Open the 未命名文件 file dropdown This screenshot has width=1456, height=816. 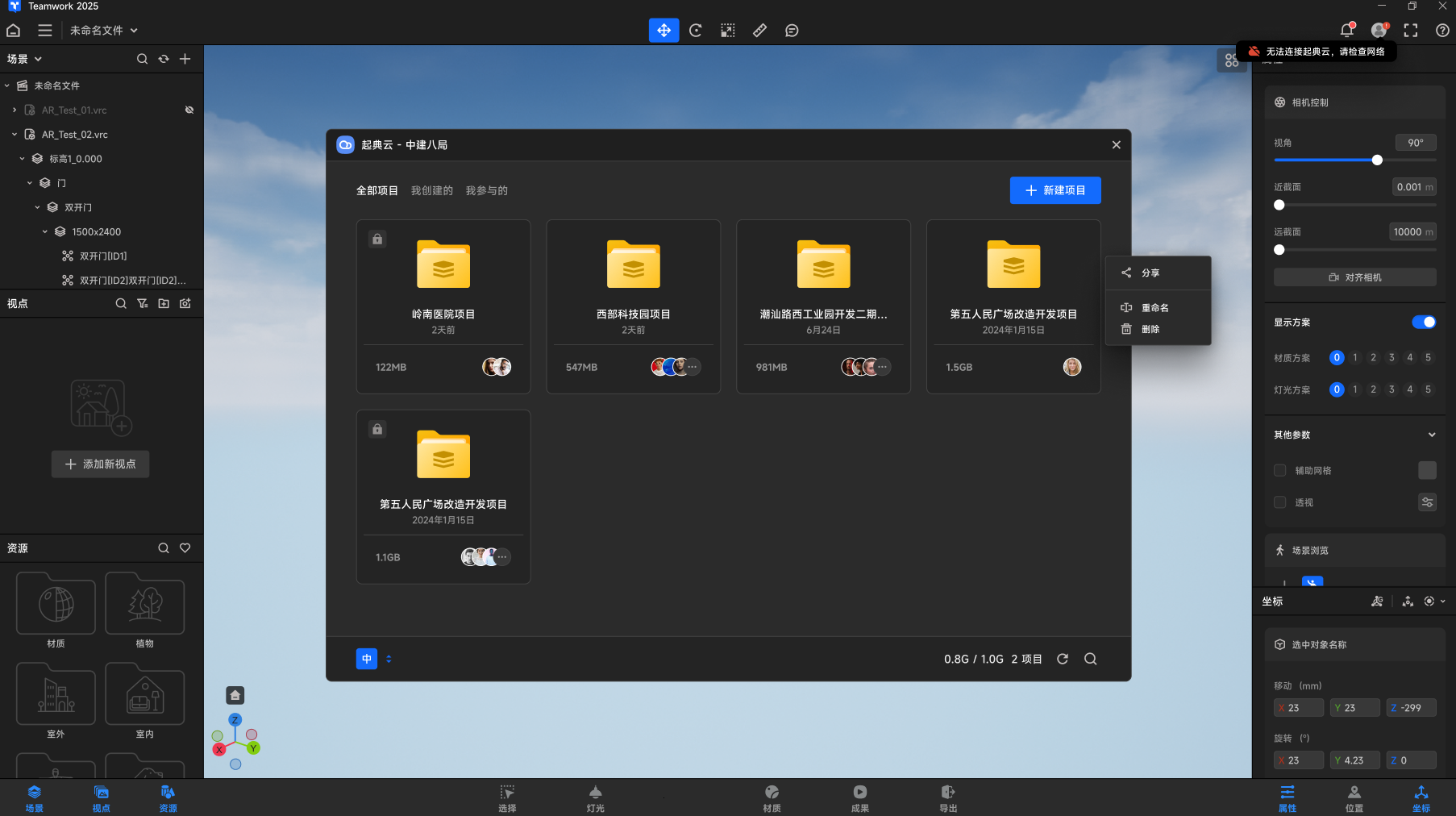click(x=104, y=31)
